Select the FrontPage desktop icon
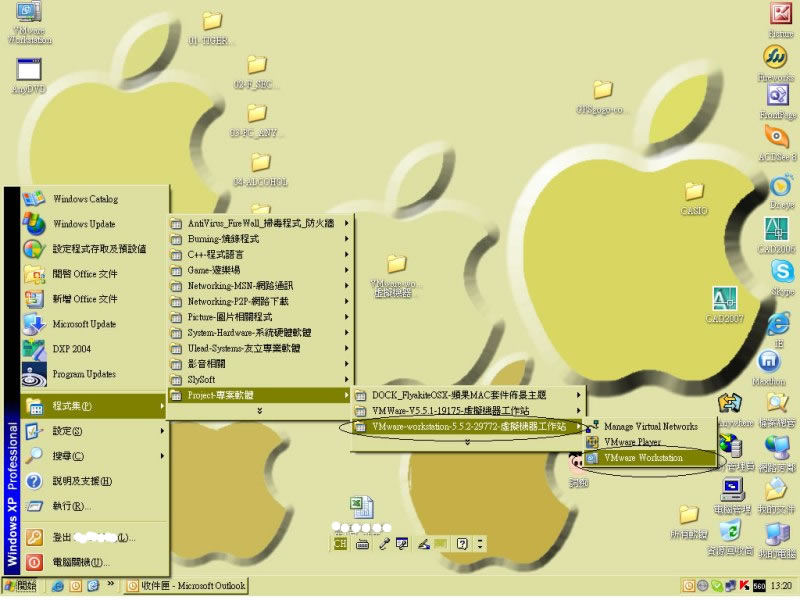Screen dimensions: 800x600 (x=778, y=101)
